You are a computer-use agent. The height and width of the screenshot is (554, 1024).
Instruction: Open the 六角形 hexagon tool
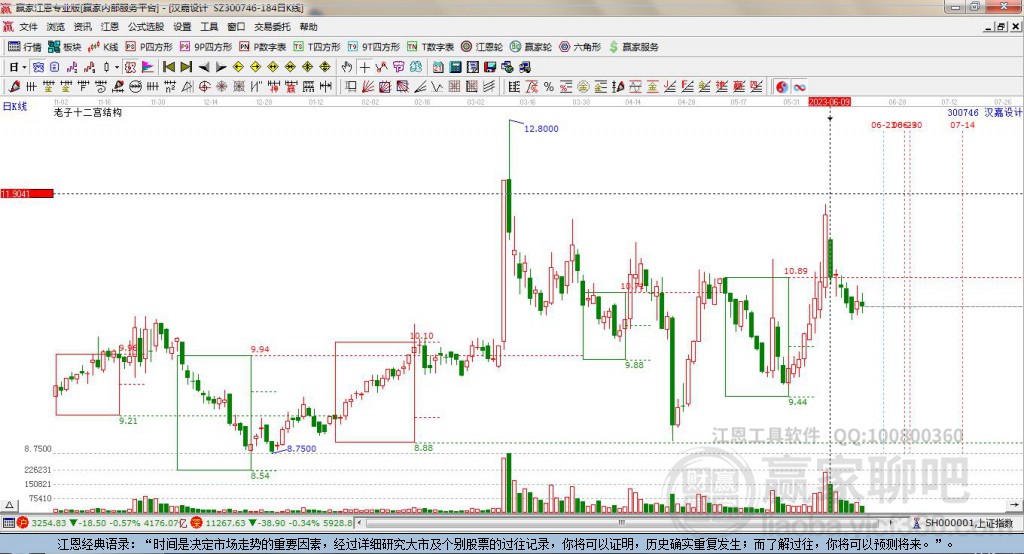[580, 47]
